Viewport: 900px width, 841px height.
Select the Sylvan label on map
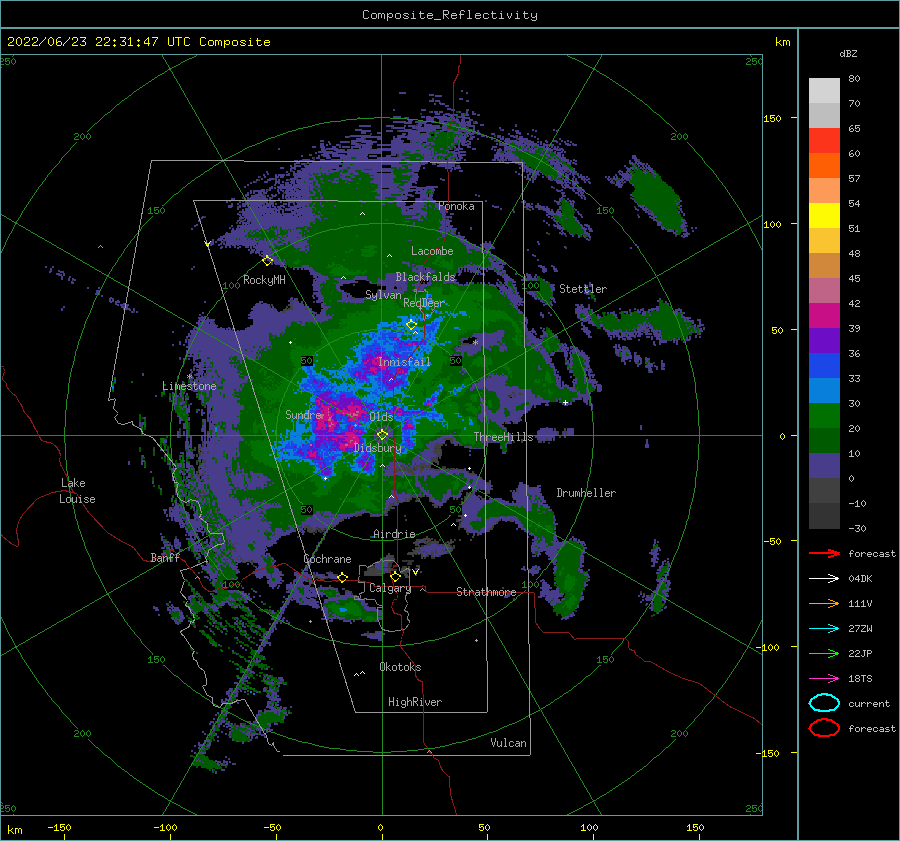click(x=383, y=295)
